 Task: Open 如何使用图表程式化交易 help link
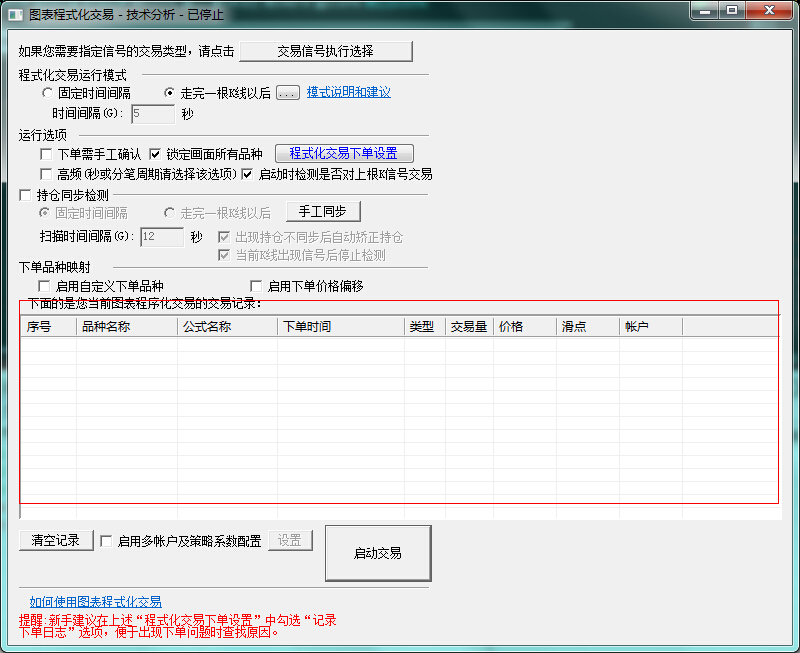[x=95, y=602]
